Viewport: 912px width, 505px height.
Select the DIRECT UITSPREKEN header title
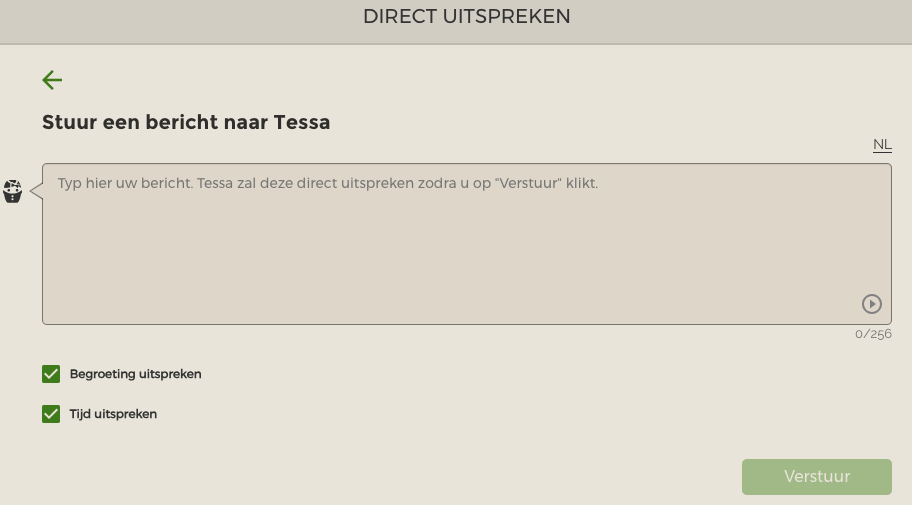[x=466, y=16]
